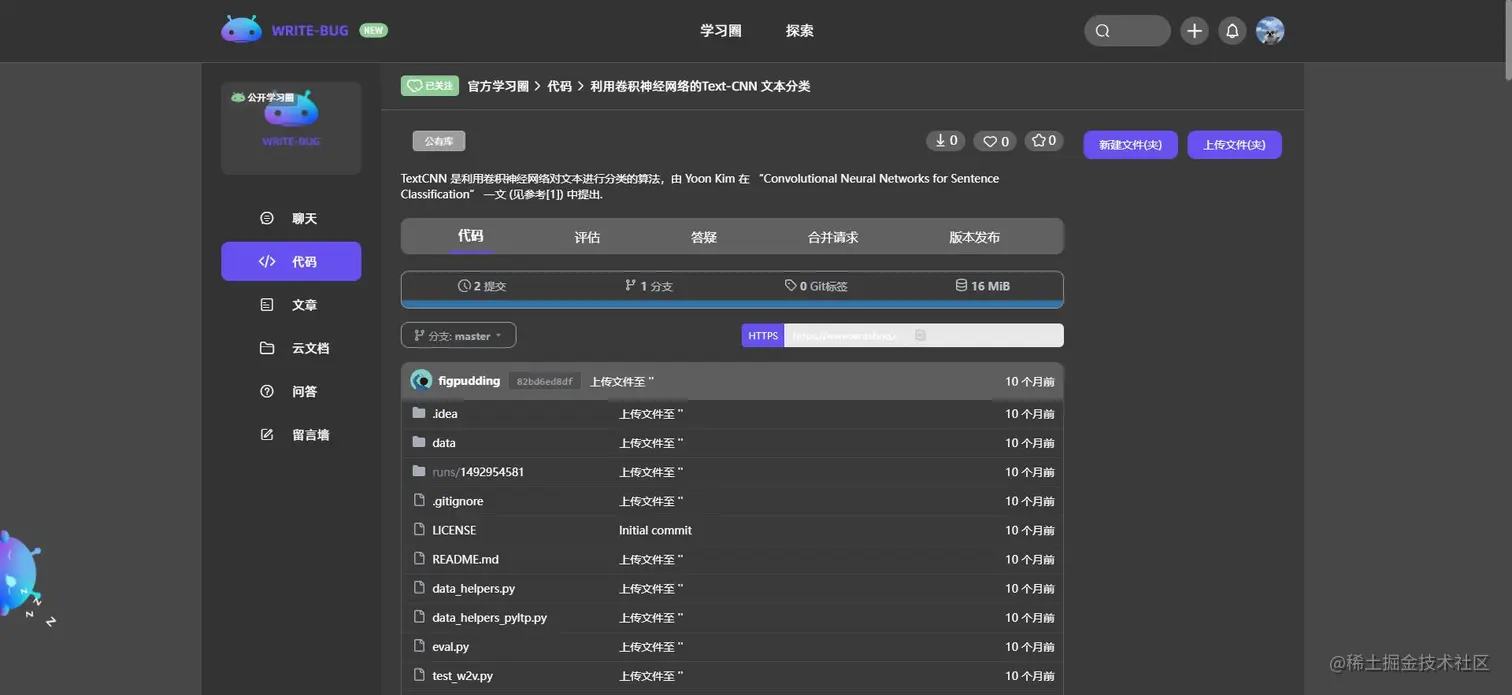Open the data_helpers.py file
This screenshot has height=695, width=1512.
click(x=474, y=588)
